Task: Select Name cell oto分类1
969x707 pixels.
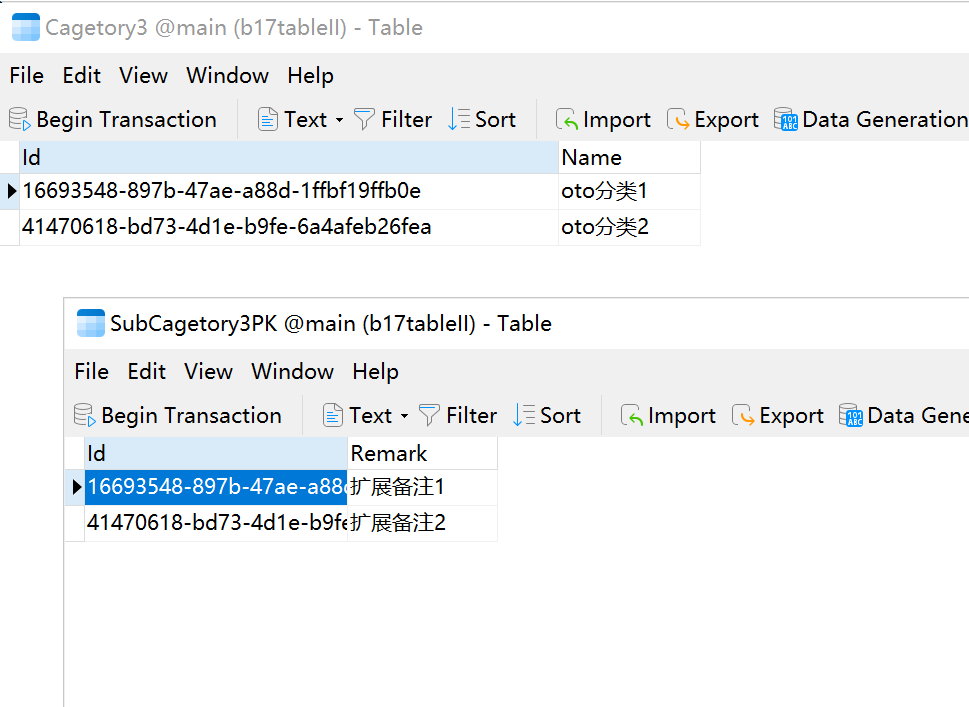Action: pyautogui.click(x=629, y=192)
